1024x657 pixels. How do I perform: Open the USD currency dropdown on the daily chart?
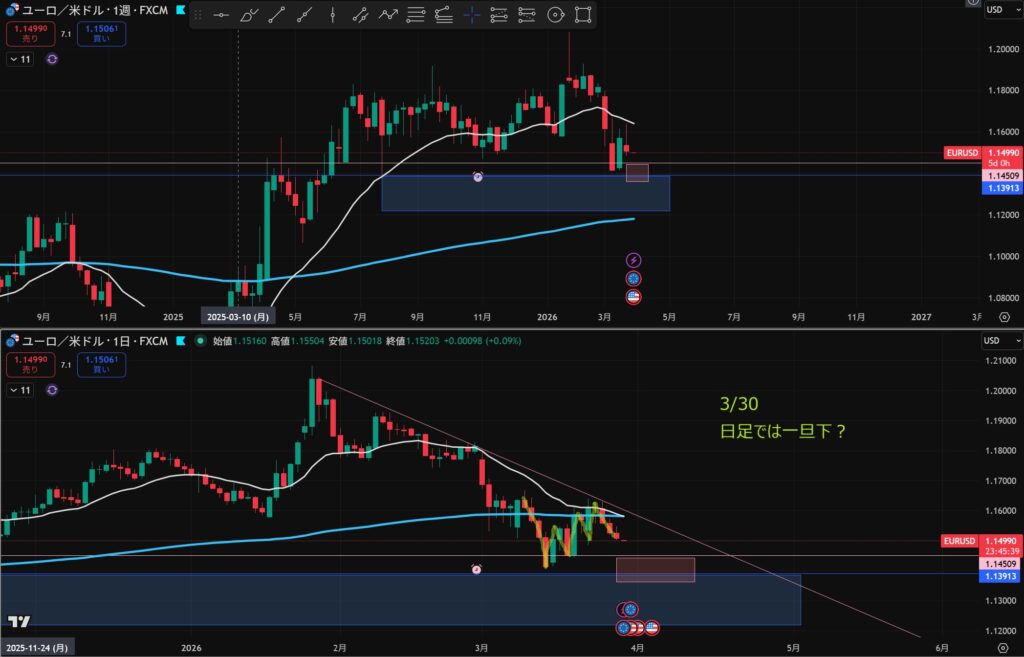[x=996, y=341]
